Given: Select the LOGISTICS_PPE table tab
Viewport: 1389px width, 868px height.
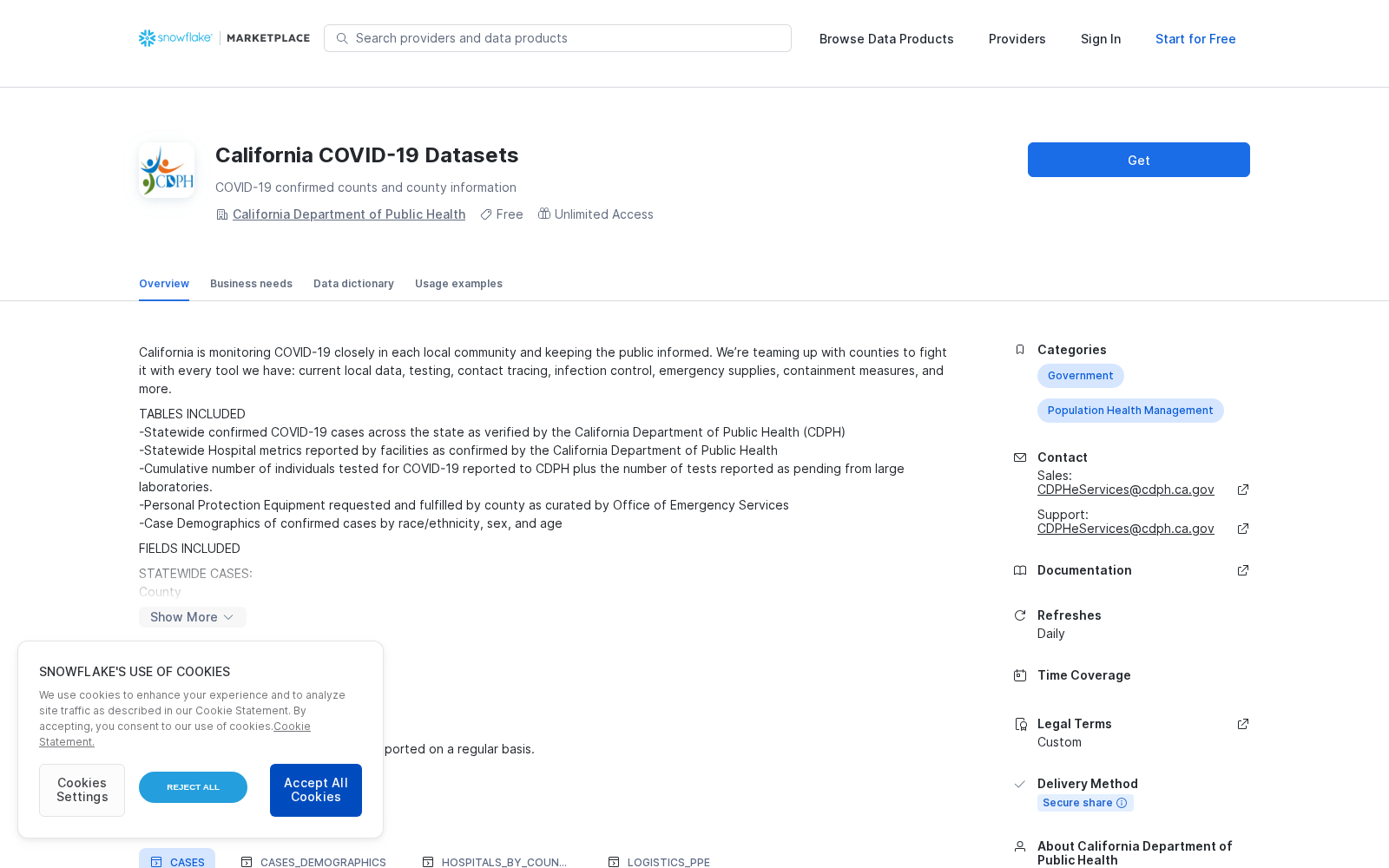Looking at the screenshot, I should coord(659,859).
